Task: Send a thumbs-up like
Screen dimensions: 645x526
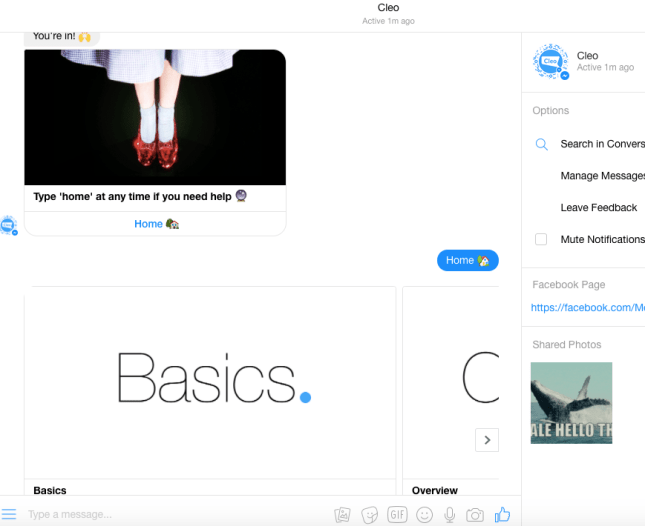Action: pos(502,514)
